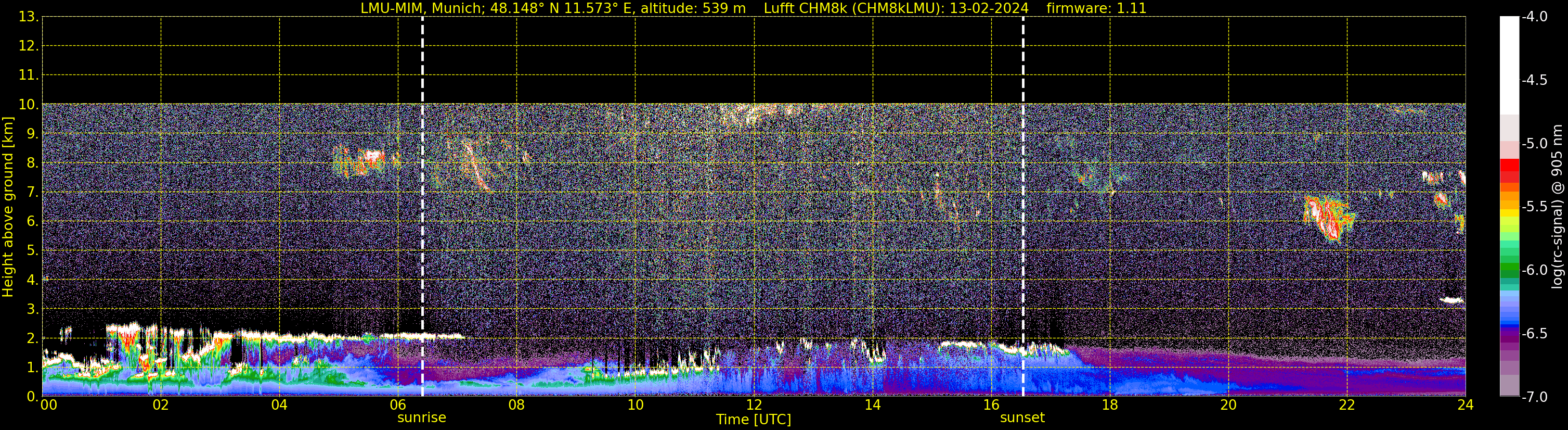Click the '22' time axis tick label
Viewport: 1568px width, 430px height.
(1347, 405)
